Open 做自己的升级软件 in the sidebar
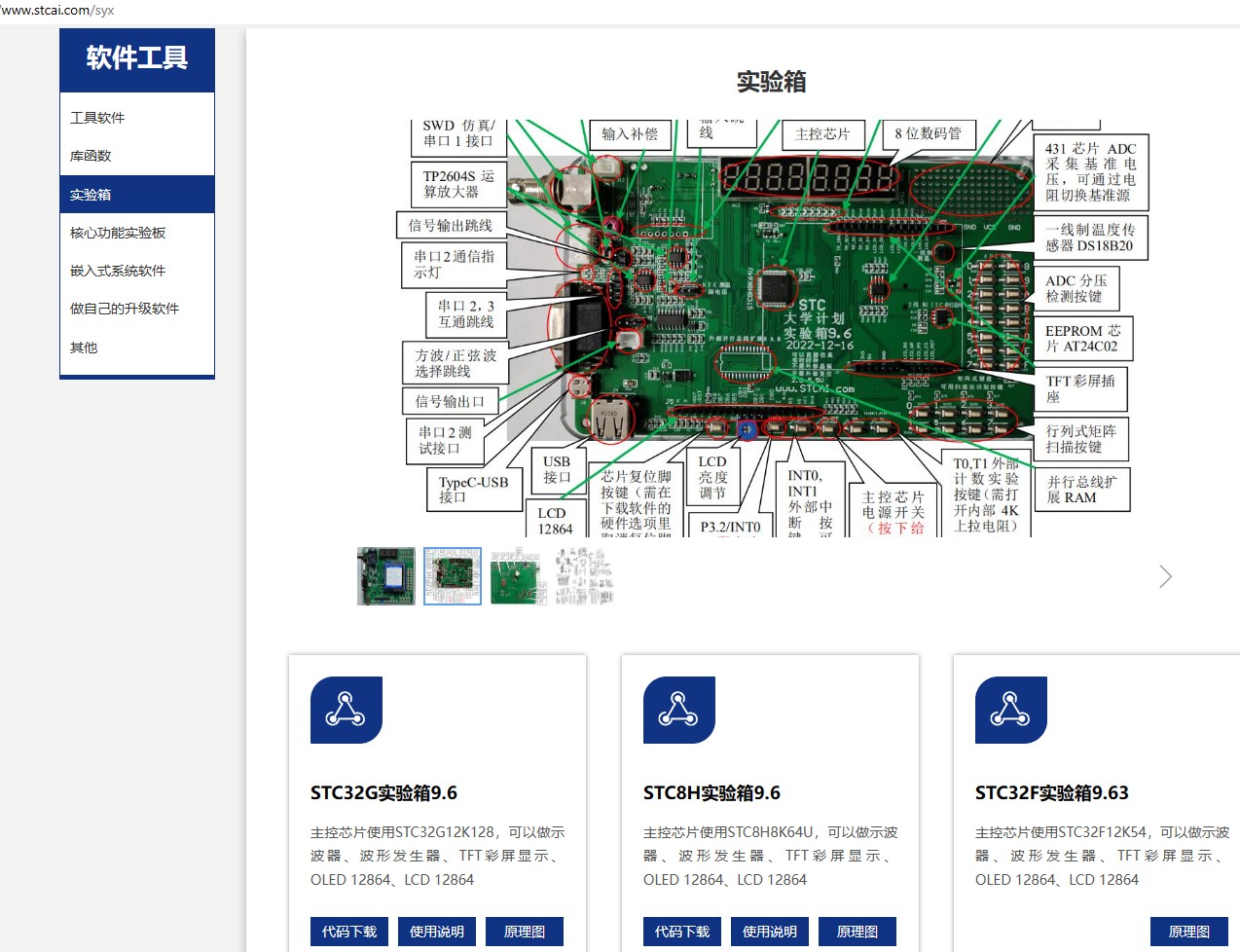Screen dimensions: 1240x952 [x=137, y=309]
